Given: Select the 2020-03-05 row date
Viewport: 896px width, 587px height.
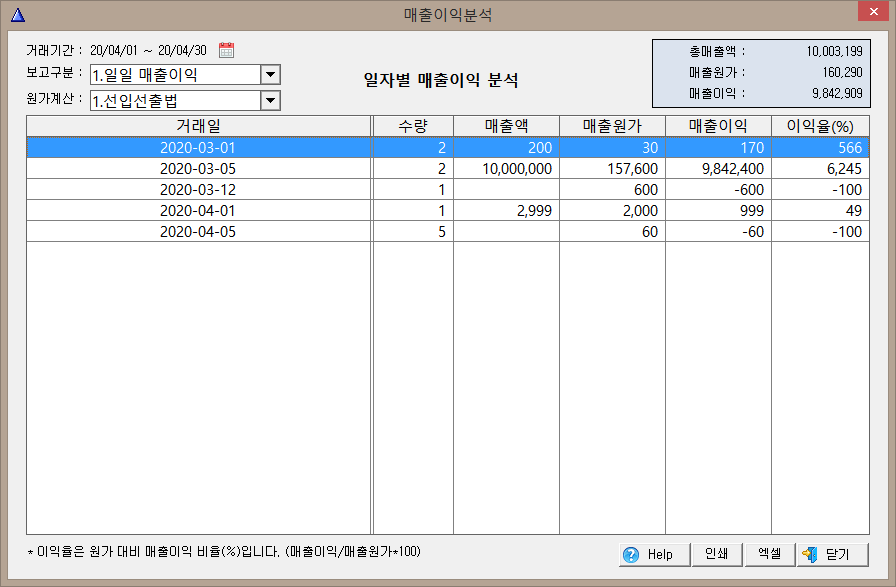Looking at the screenshot, I should 198,169.
